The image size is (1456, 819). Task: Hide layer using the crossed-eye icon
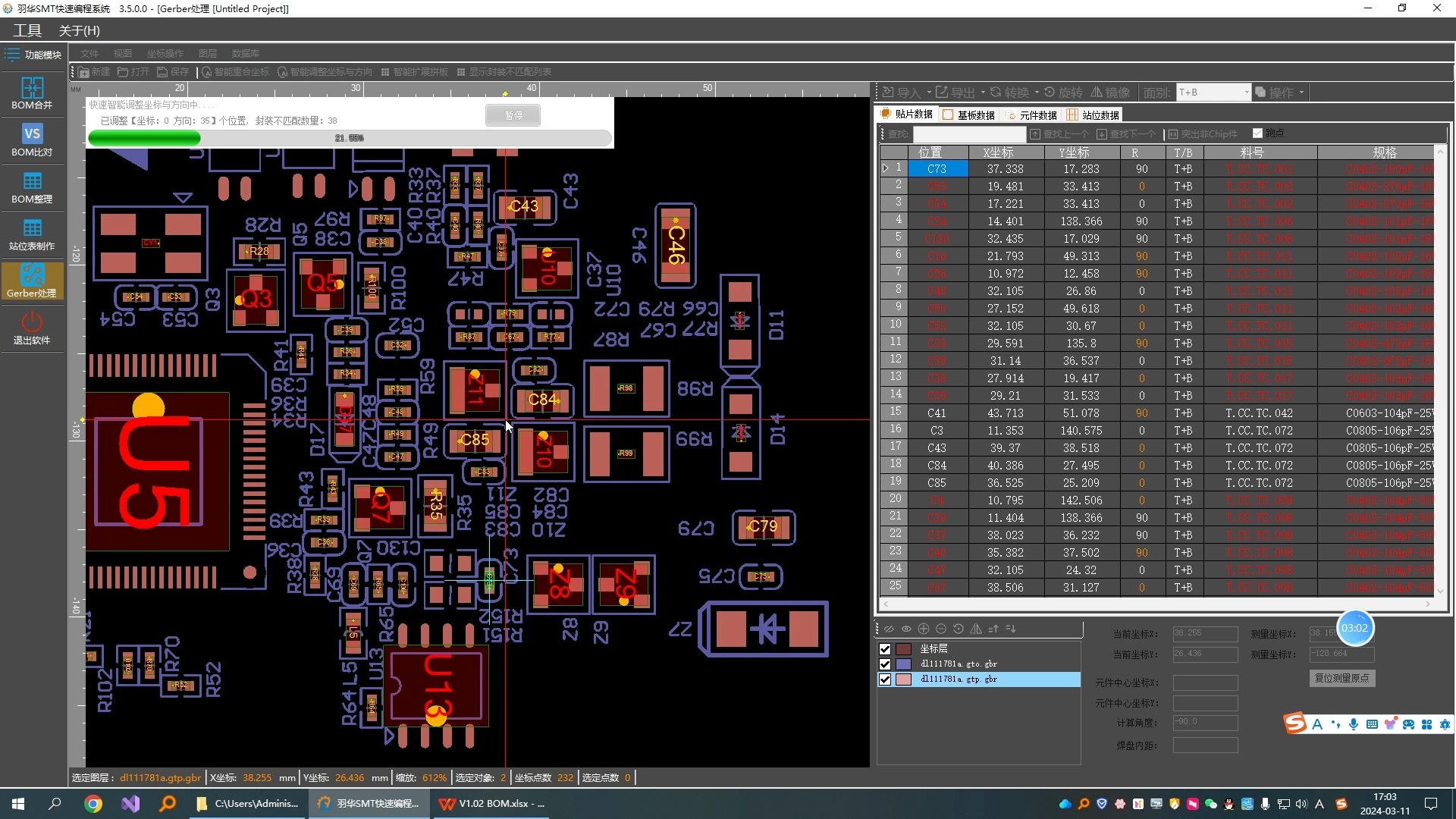889,629
